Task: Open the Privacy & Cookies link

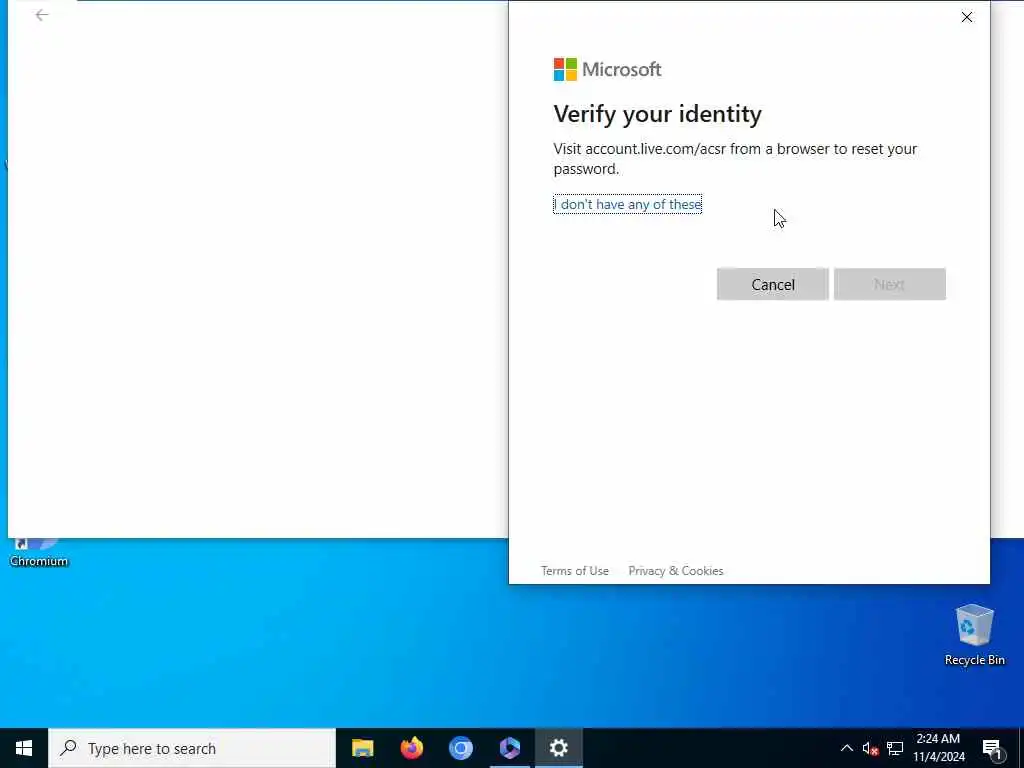Action: [676, 571]
